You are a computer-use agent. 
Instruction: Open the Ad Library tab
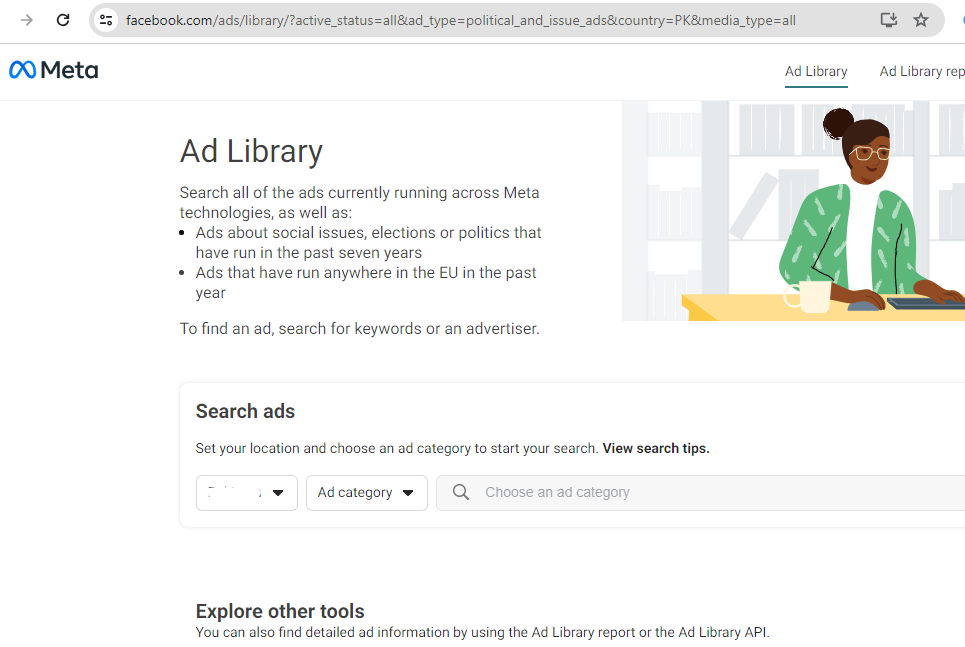pos(816,71)
